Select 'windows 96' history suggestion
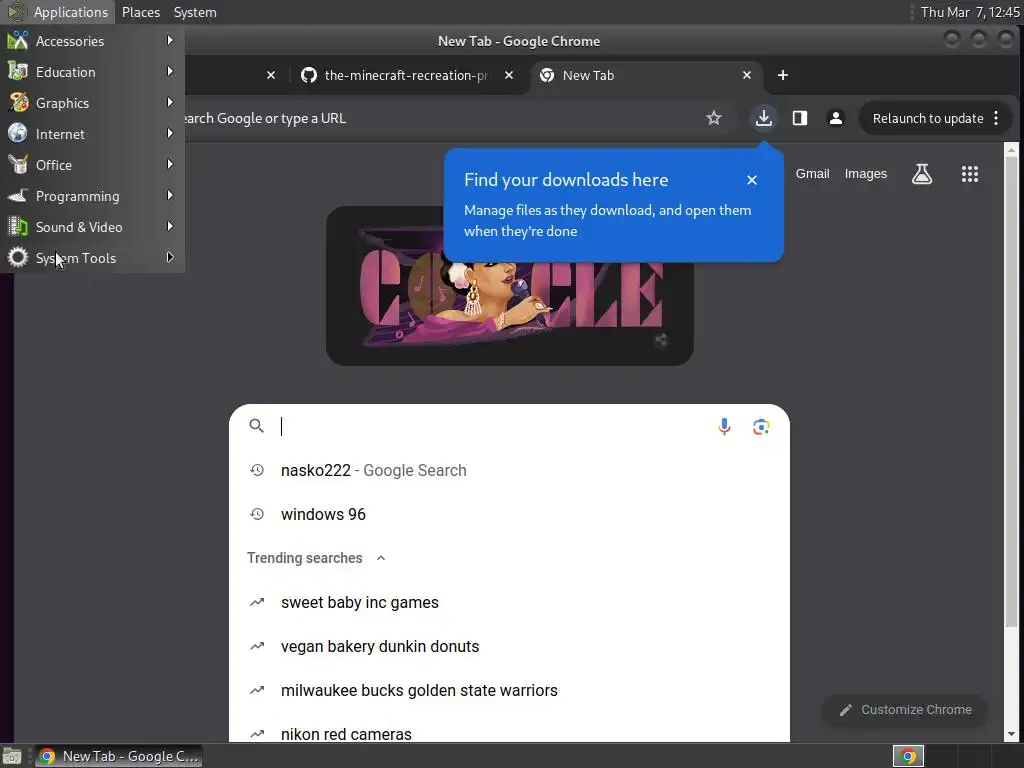The image size is (1024, 768). coord(509,515)
